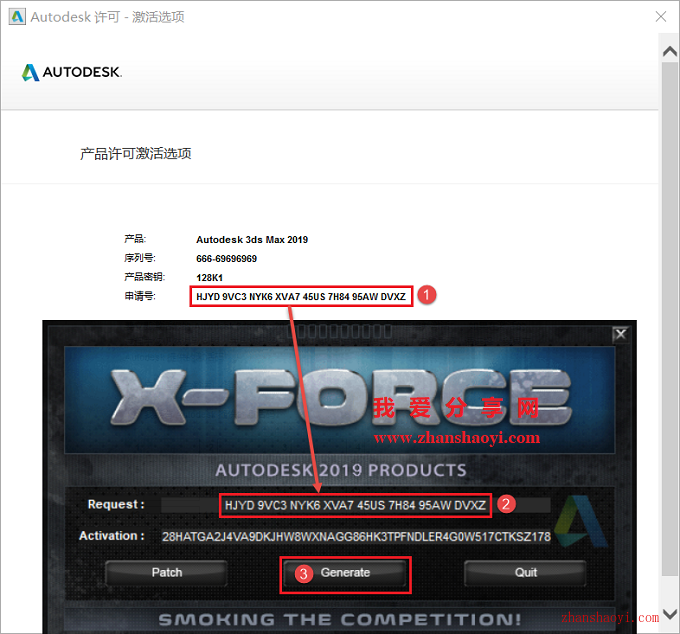
Task: Click the Request: label in X-Force
Action: point(116,504)
